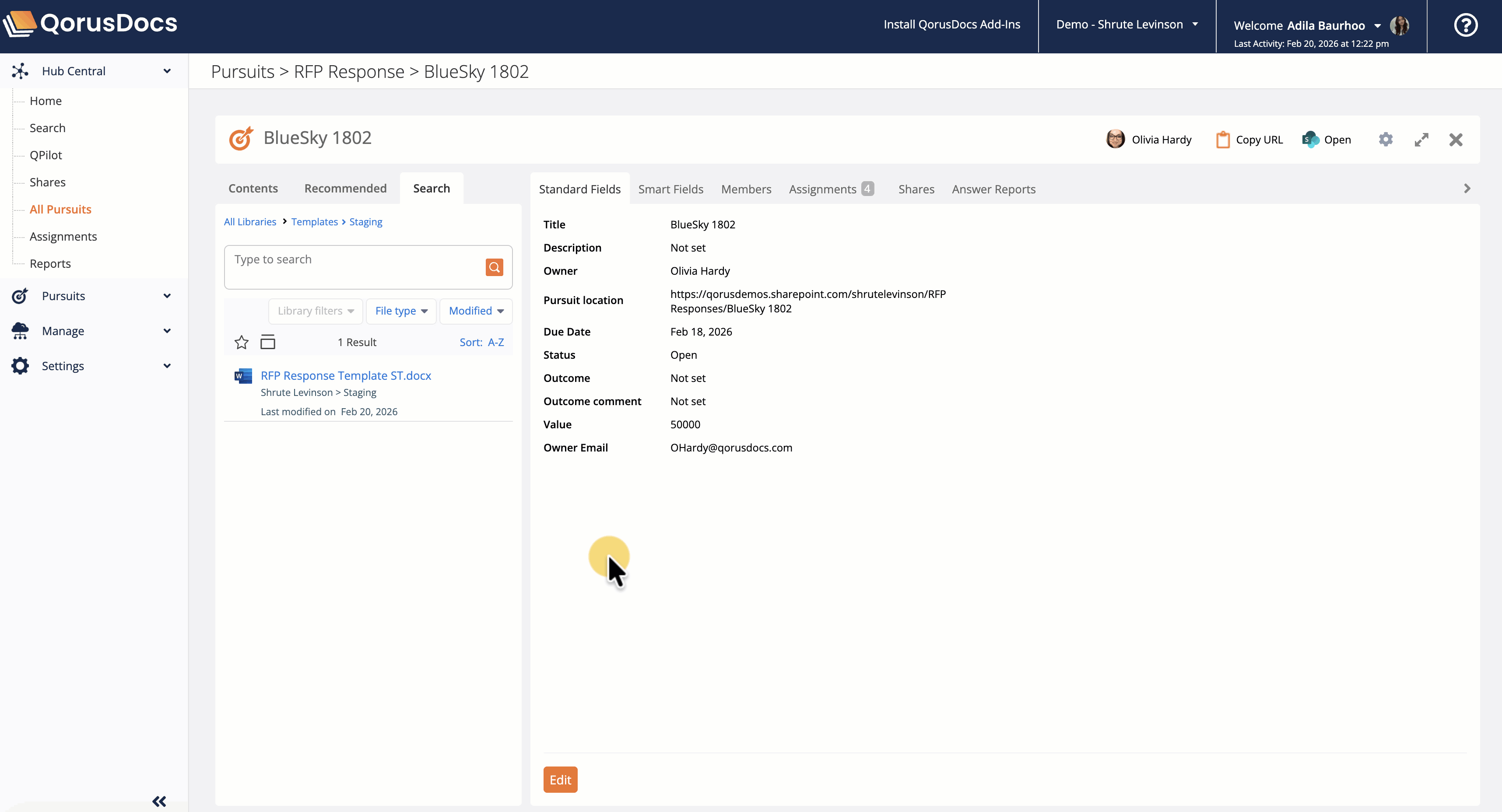Open the pursuit in SharePoint
Image resolution: width=1502 pixels, height=812 pixels.
(x=1327, y=139)
